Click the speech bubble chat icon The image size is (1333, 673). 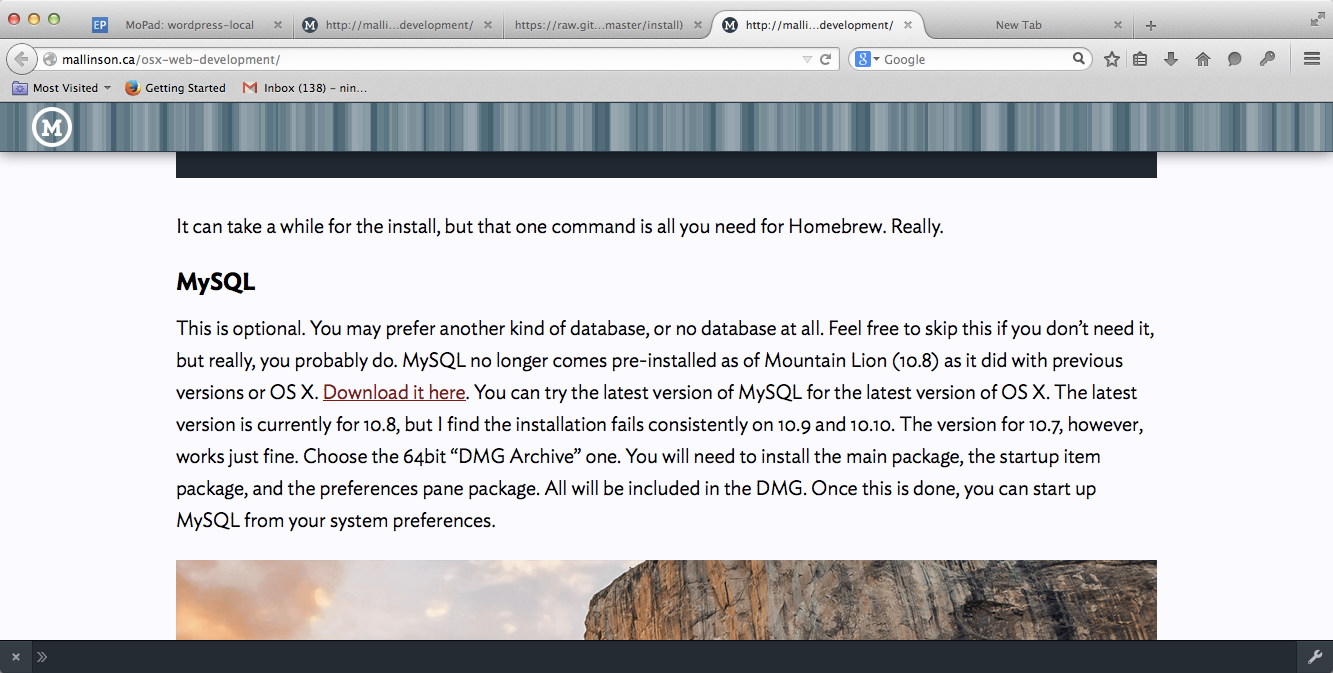point(1235,59)
